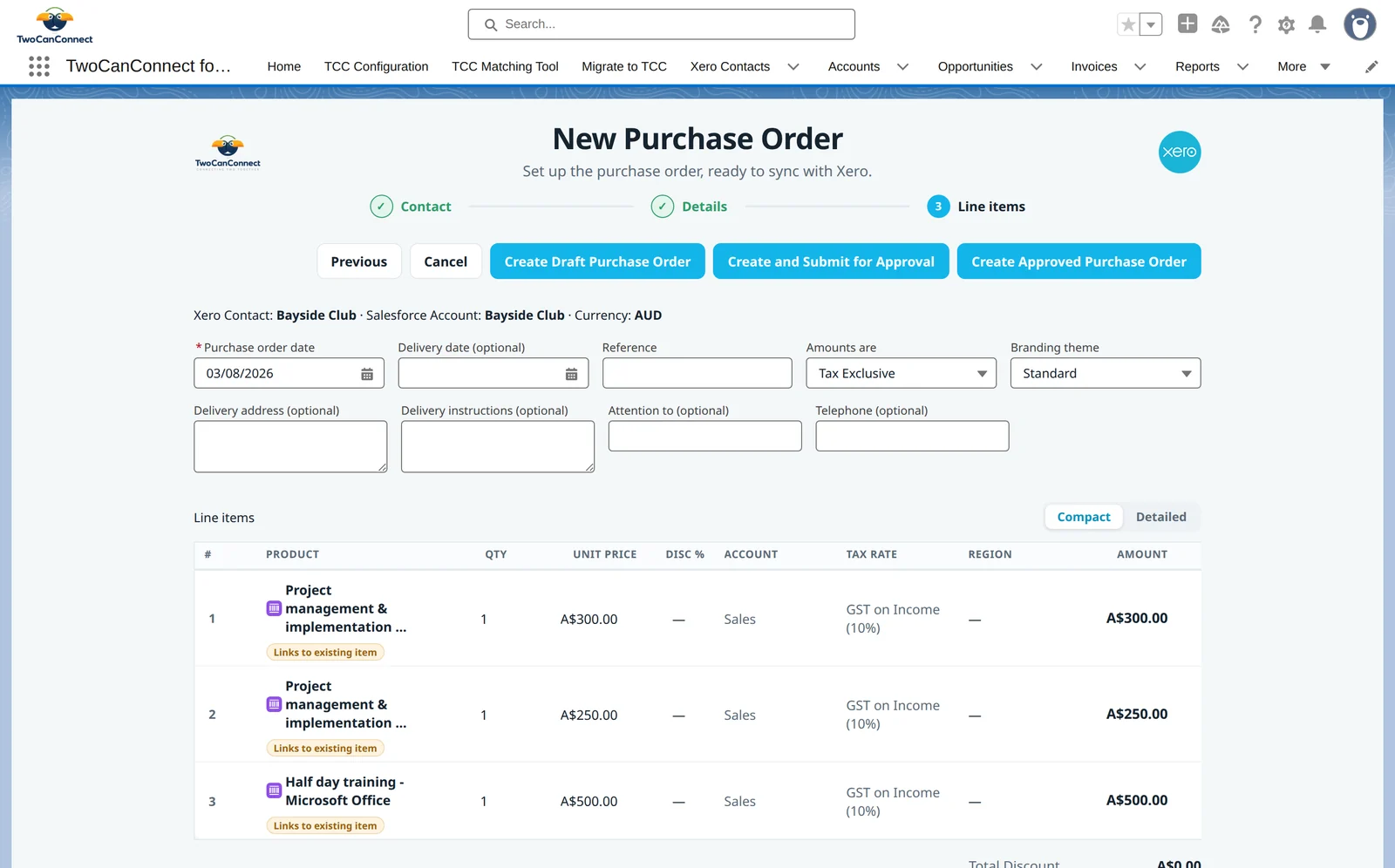Open the notifications bell icon
This screenshot has width=1395, height=868.
[1317, 24]
